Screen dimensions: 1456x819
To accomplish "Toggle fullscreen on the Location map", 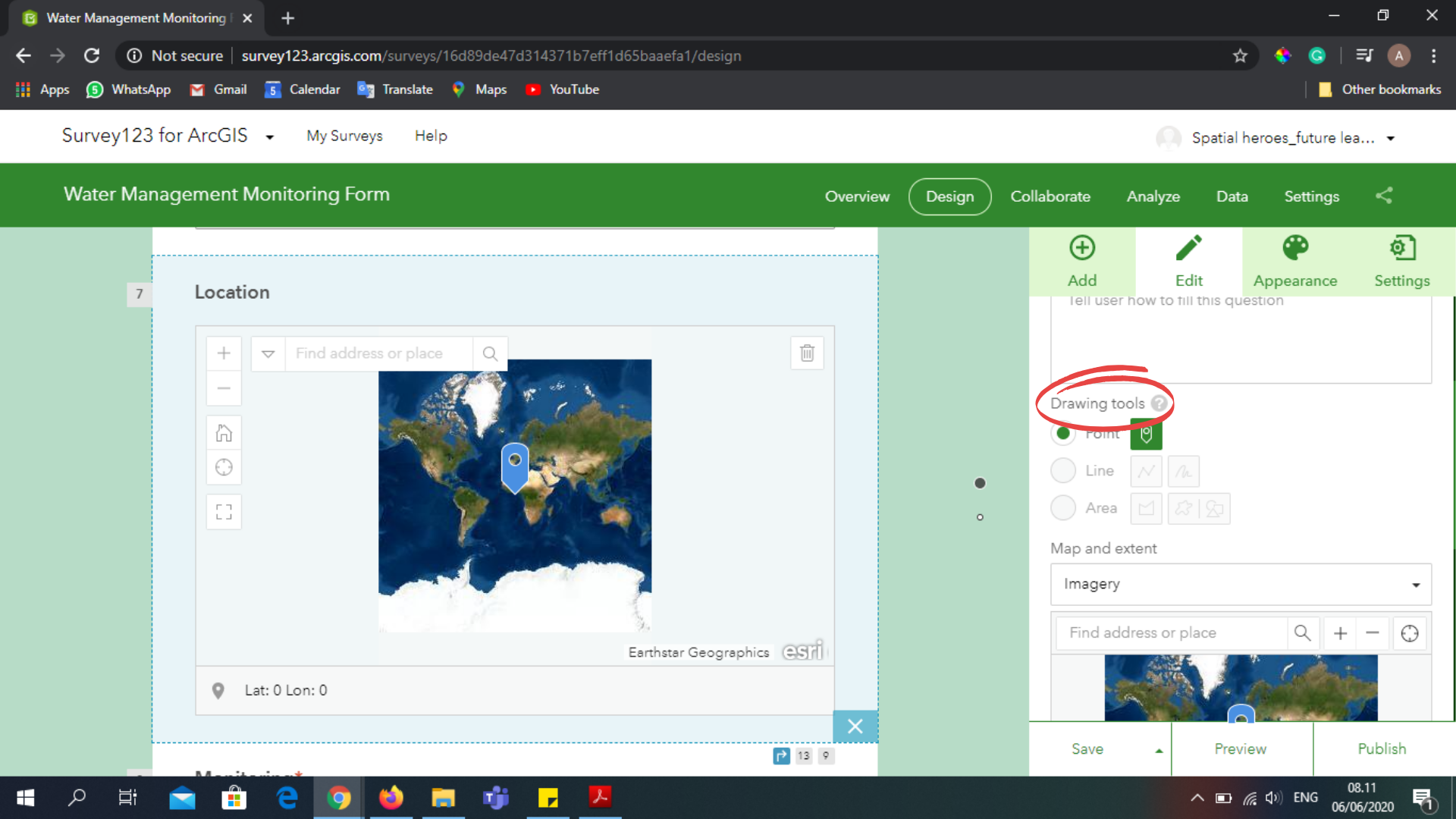I will [x=224, y=512].
